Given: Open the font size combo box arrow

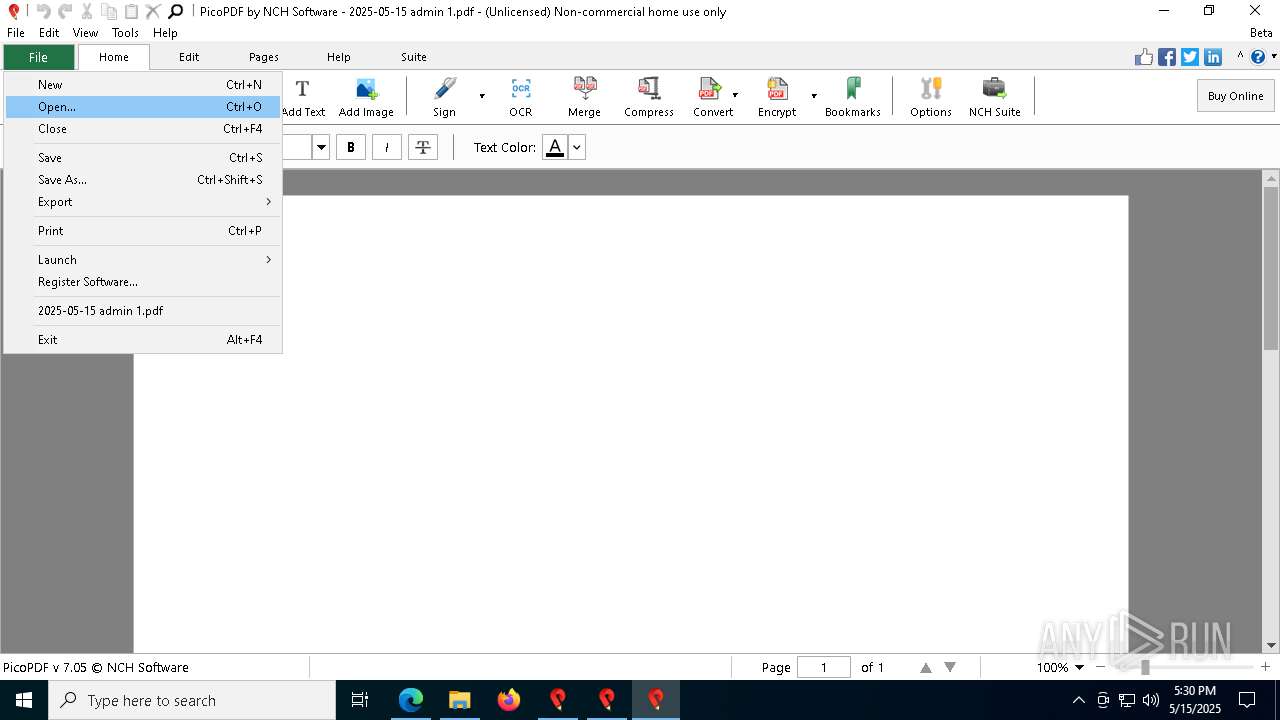Looking at the screenshot, I should coord(321,148).
